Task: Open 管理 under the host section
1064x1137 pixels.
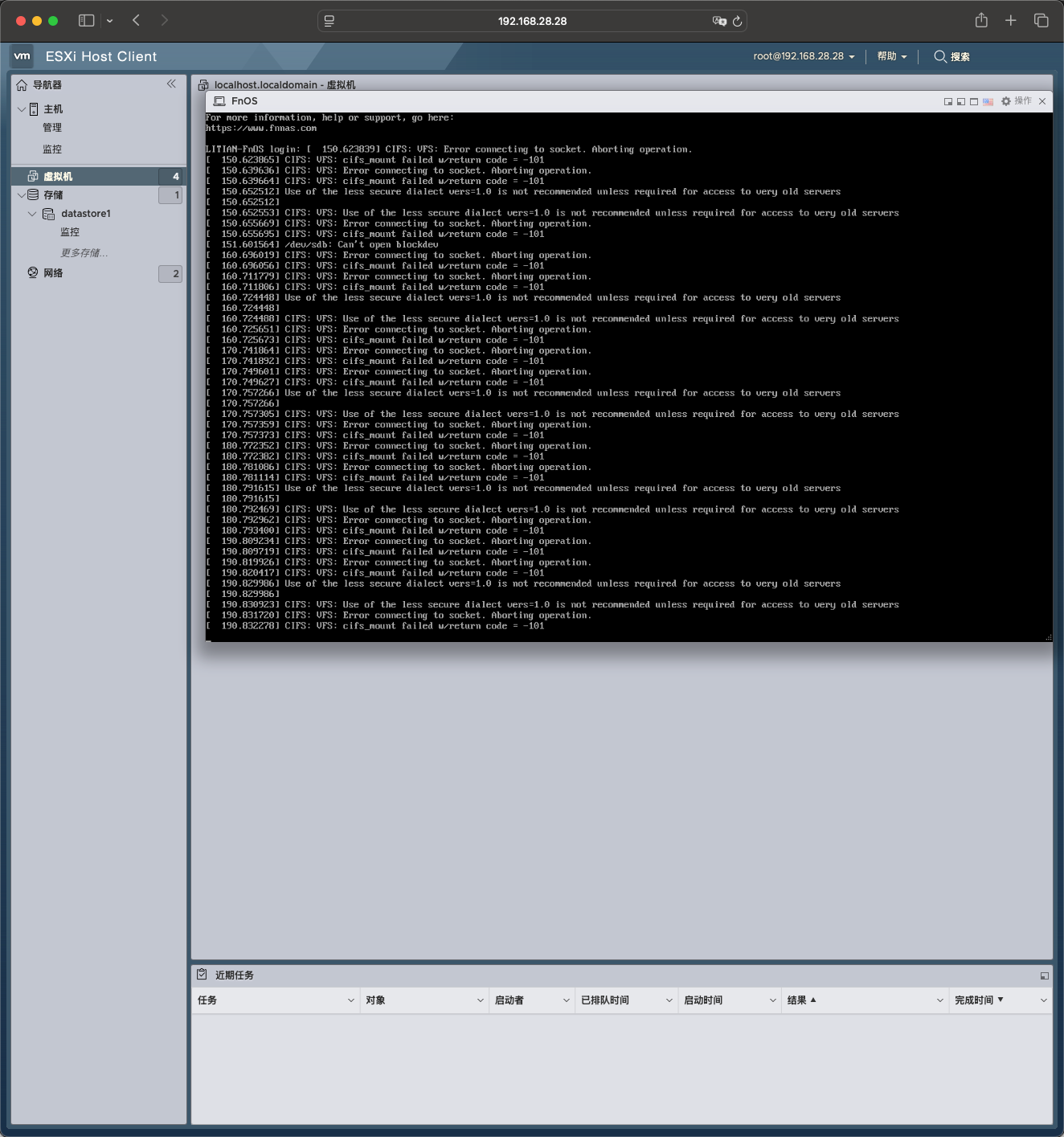Action: point(52,128)
